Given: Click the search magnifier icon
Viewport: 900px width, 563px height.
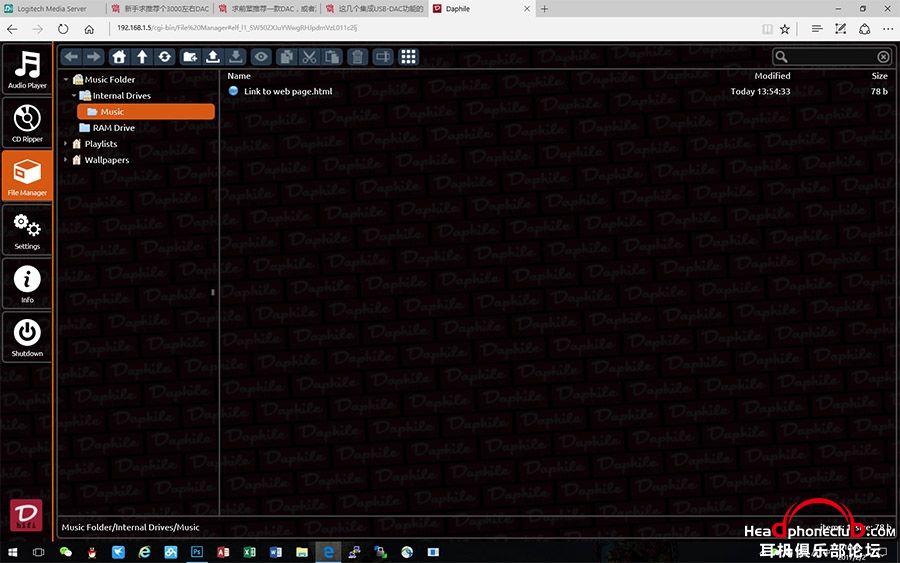Looking at the screenshot, I should tap(781, 57).
